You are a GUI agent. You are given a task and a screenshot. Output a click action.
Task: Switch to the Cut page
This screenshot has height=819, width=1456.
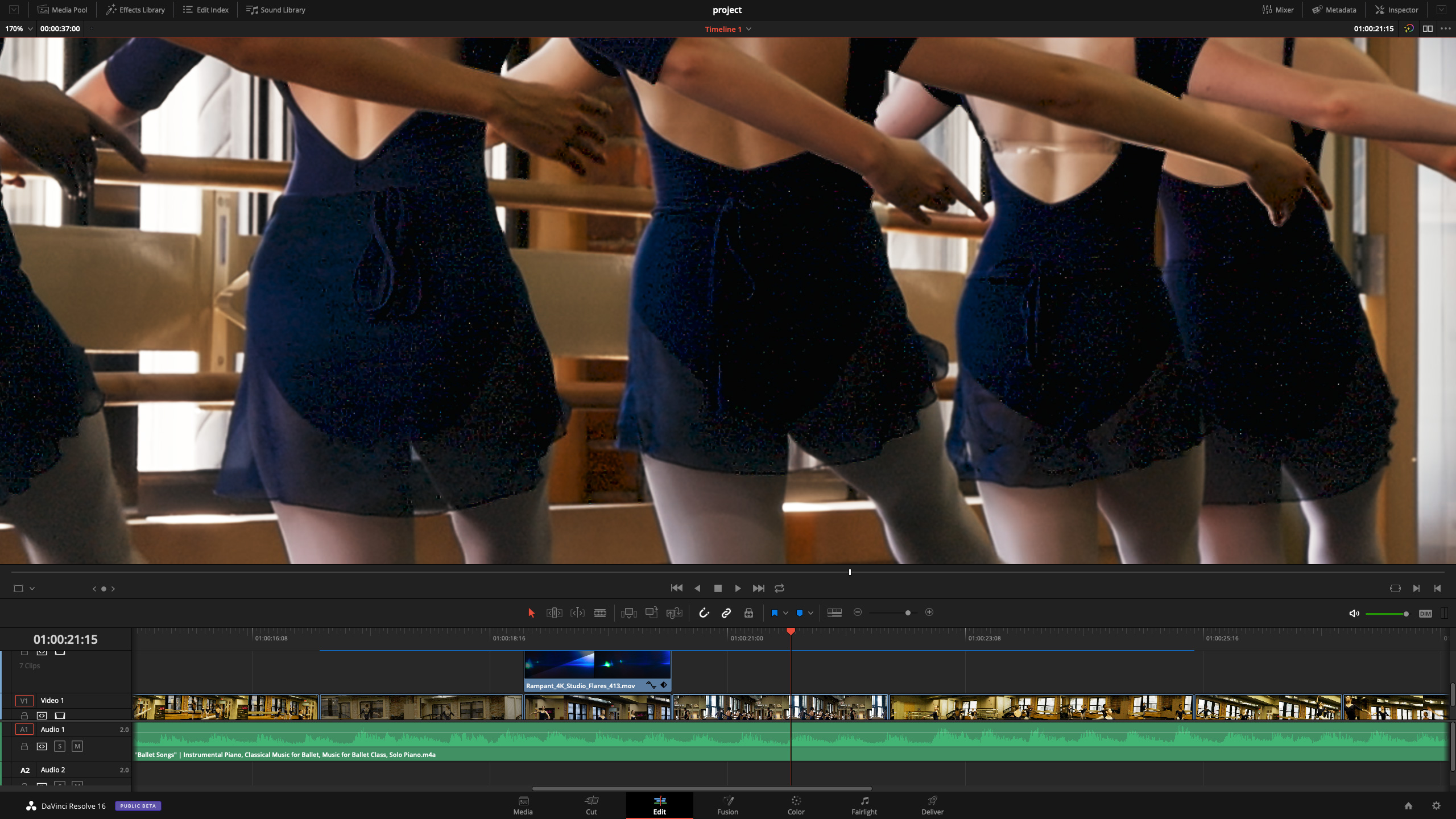(591, 805)
